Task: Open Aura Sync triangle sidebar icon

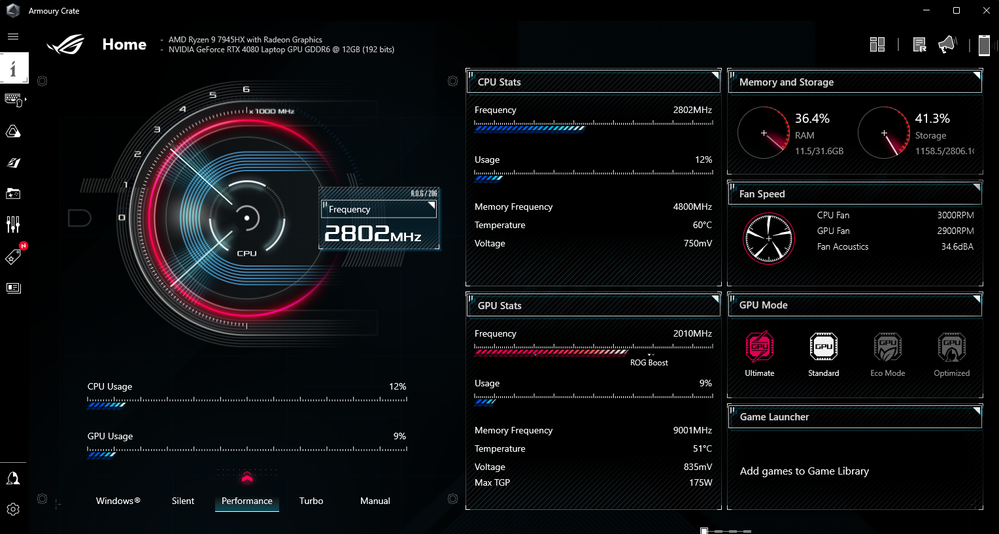Action: [x=13, y=131]
